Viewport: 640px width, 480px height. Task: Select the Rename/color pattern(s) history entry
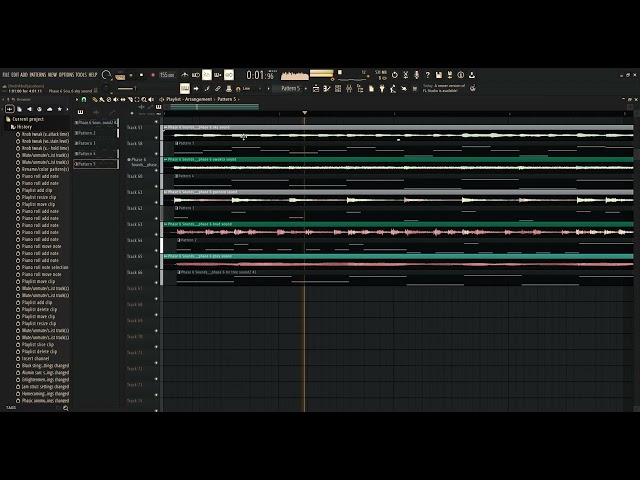click(42, 169)
